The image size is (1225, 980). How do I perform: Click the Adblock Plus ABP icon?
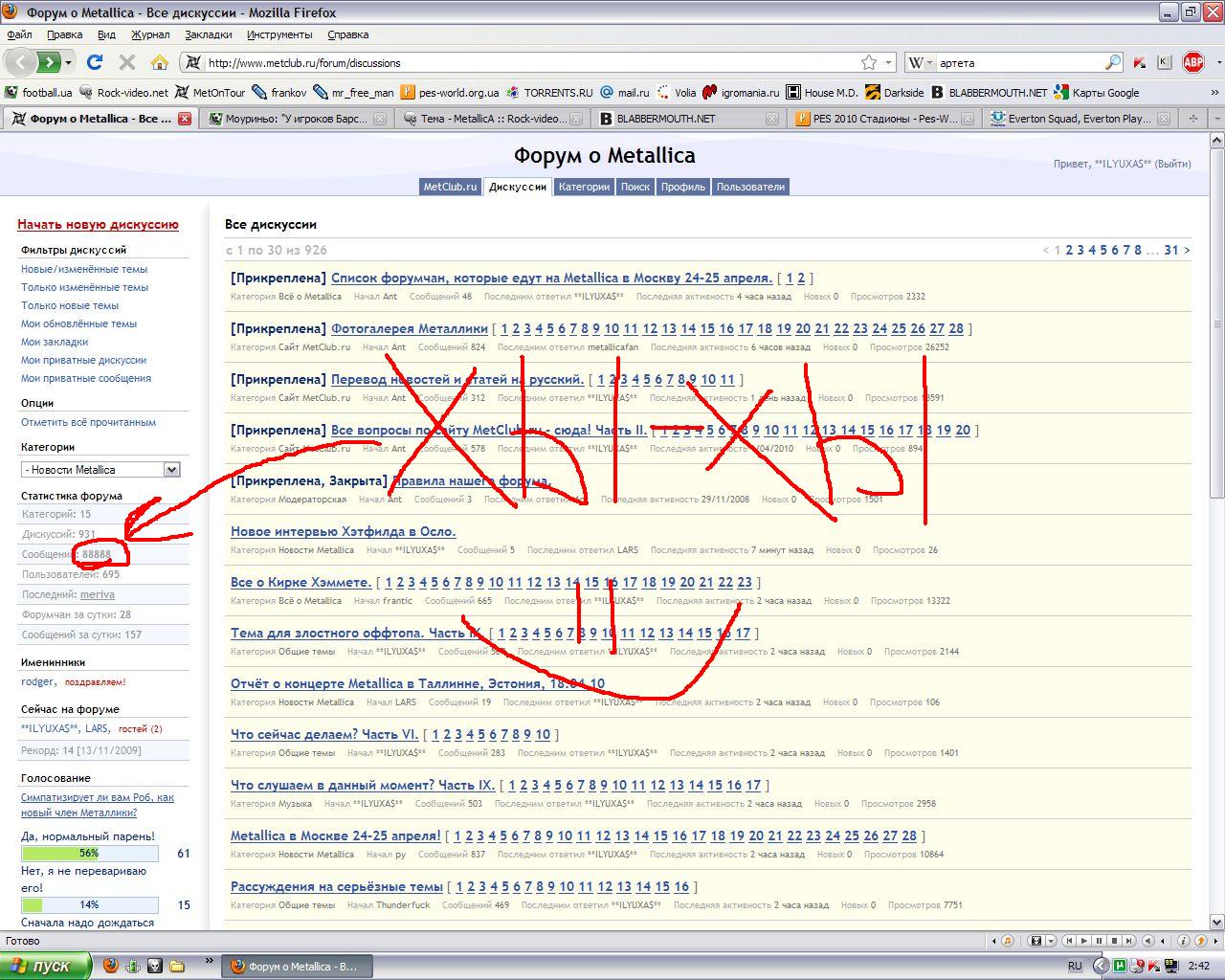point(1192,62)
